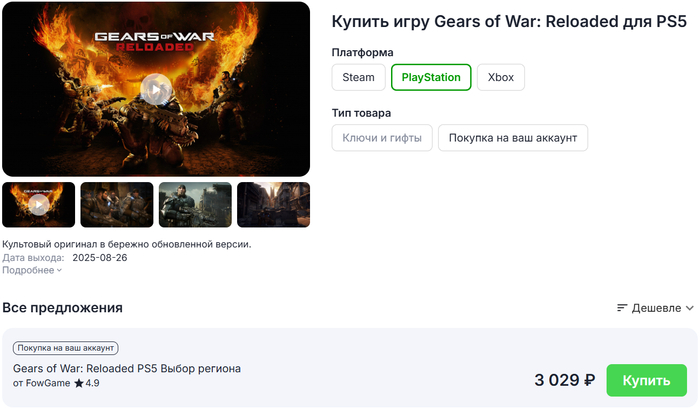Open the FowGame seller profile

48,383
